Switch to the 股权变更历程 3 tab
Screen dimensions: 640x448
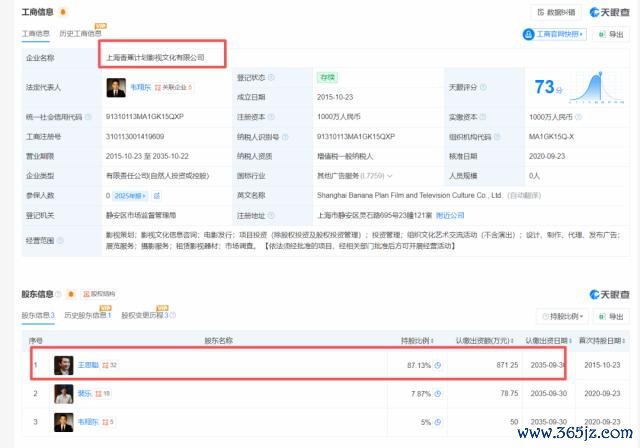145,315
